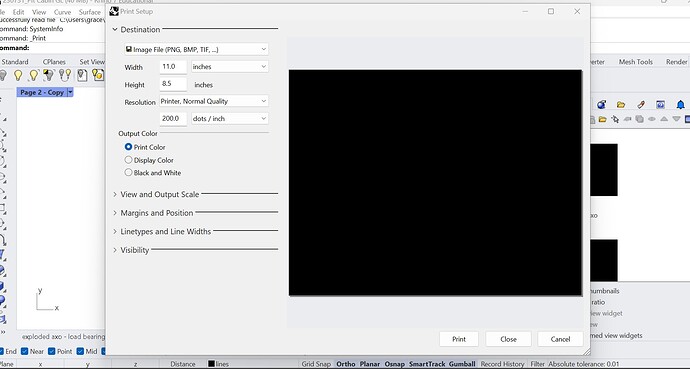690x369 pixels.
Task: Switch to the Standard toolbar tab
Action: [15, 62]
